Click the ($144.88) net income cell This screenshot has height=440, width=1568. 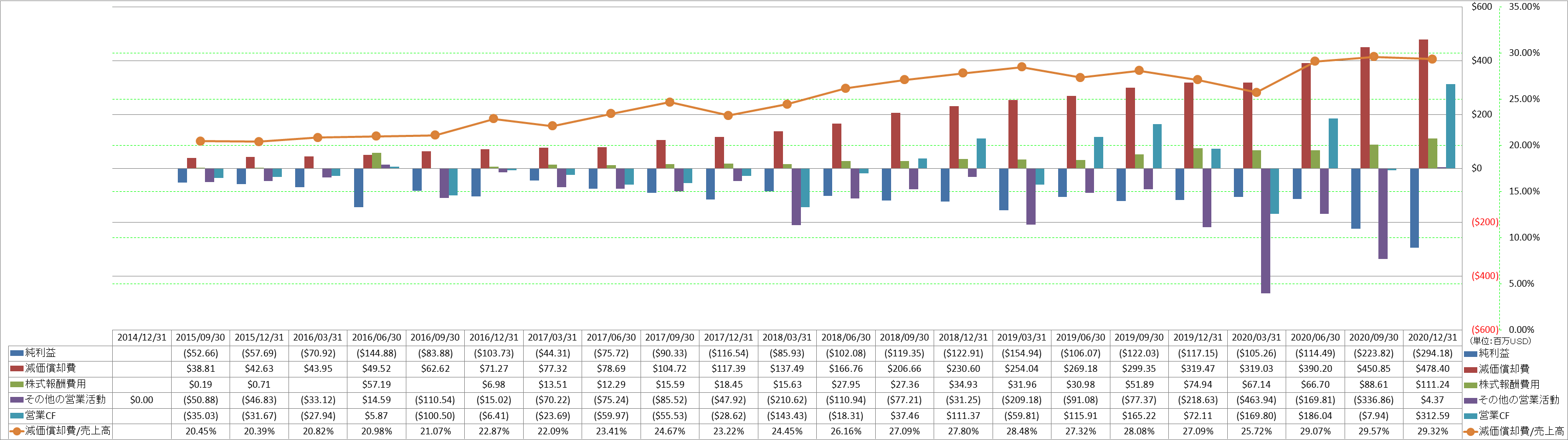click(376, 353)
